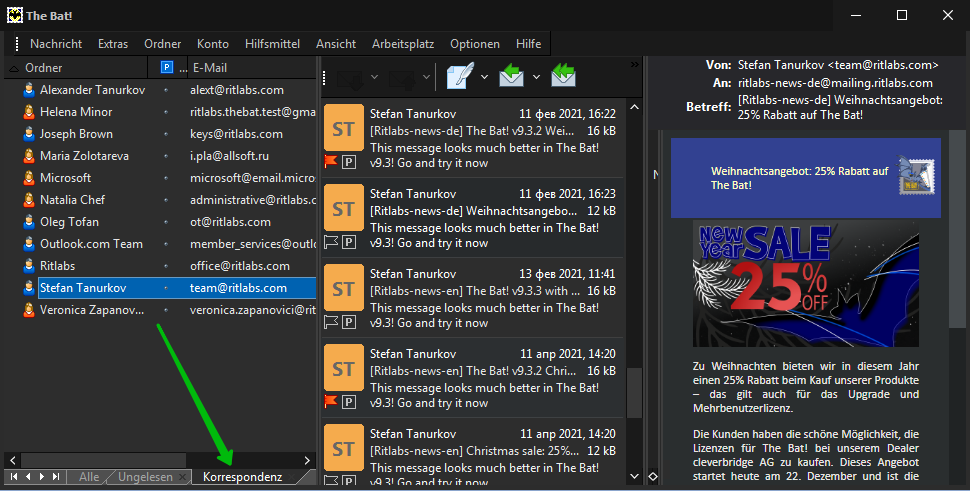970x491 pixels.
Task: Click the Microsoft contact icon
Action: 28,178
